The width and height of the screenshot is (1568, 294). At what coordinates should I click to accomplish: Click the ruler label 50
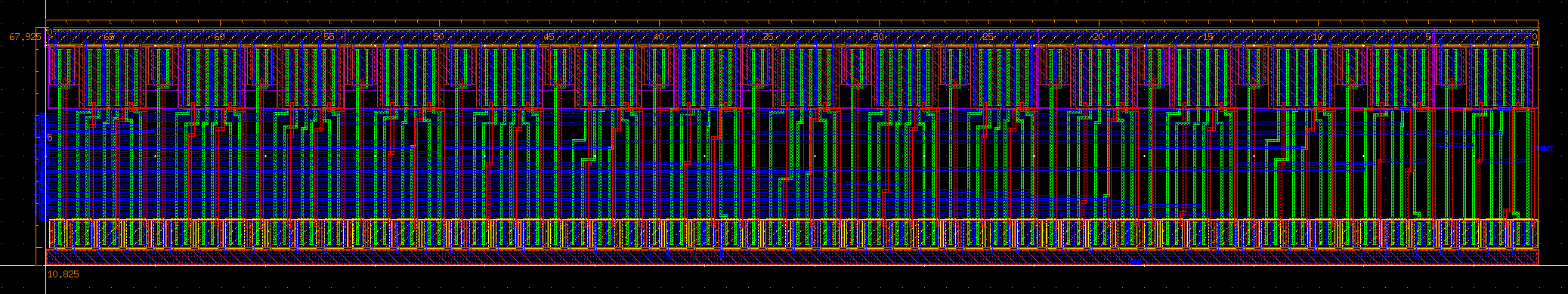pos(439,37)
